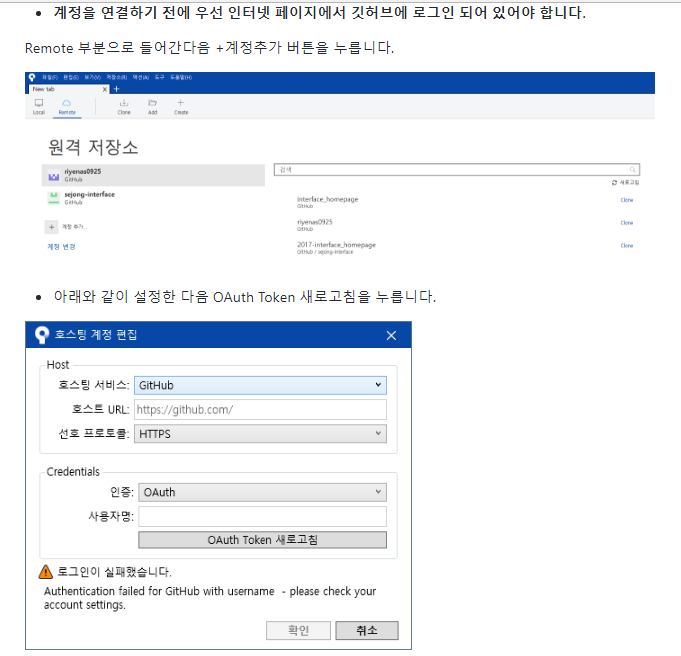Screen dimensions: 681x656
Task: Close the 호스팅 계정 편집 dialog
Action: 391,335
